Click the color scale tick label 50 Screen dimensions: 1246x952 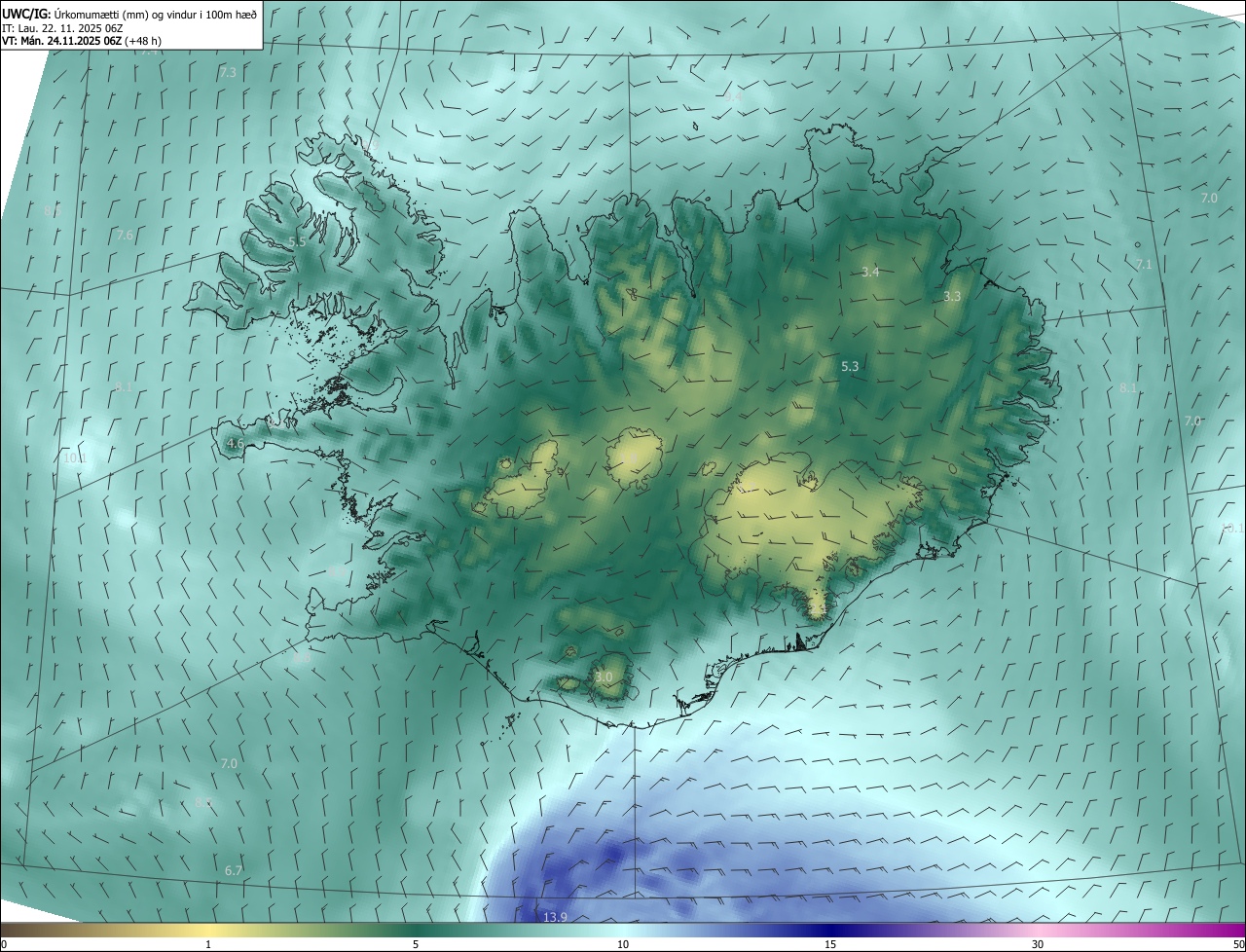(x=1238, y=944)
